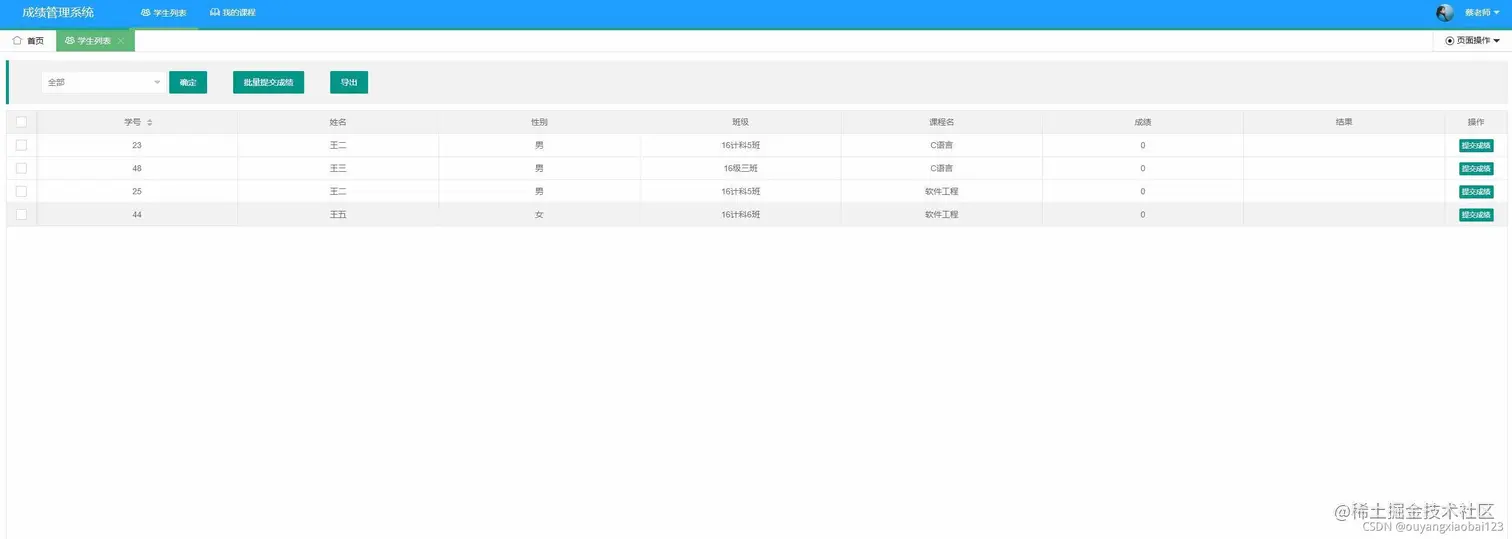Check the checkbox for student 学号 23
The width and height of the screenshot is (1512, 539).
(21, 145)
